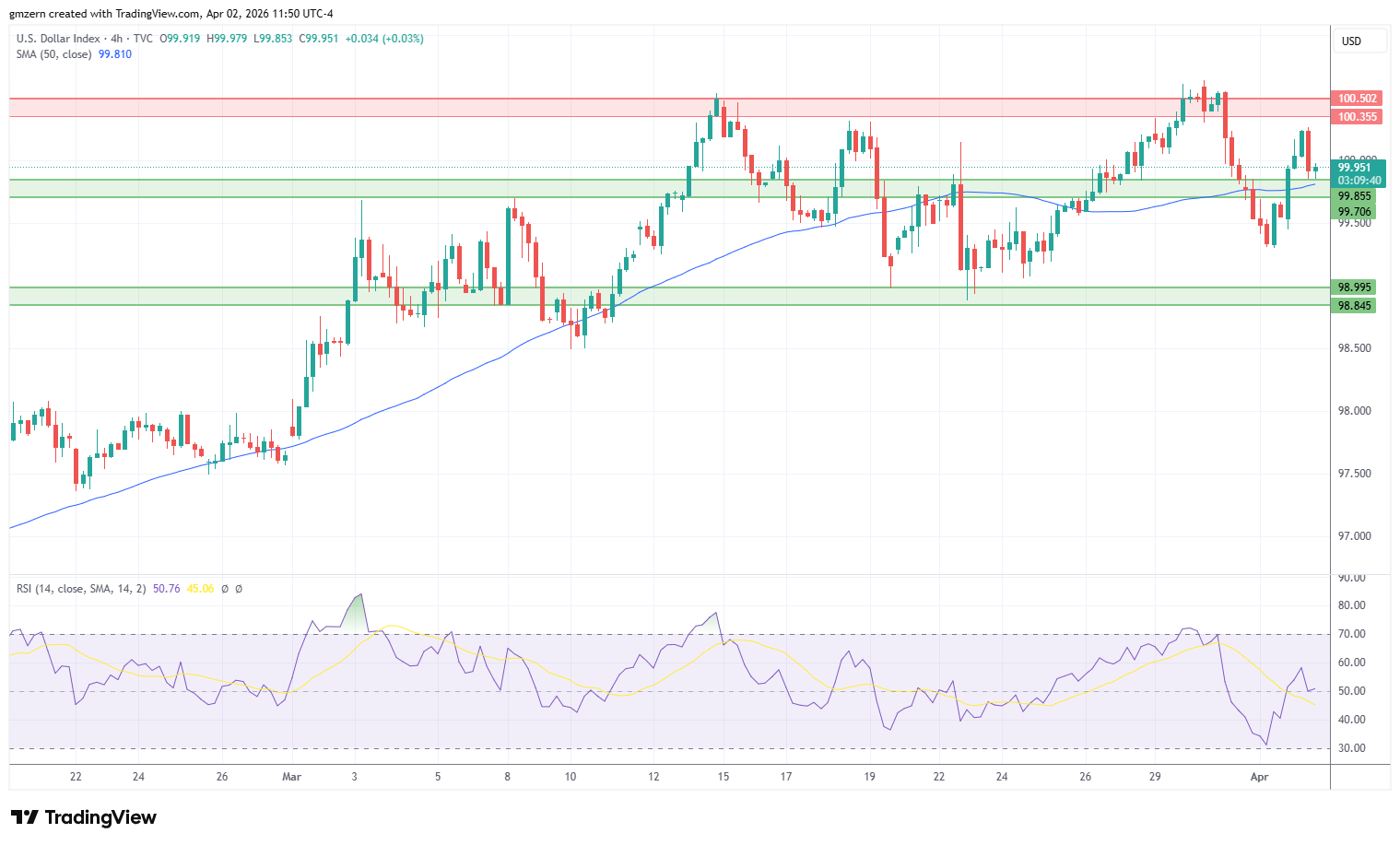The width and height of the screenshot is (1400, 845).
Task: Click the 29 date label on the time axis
Action: point(1155,777)
